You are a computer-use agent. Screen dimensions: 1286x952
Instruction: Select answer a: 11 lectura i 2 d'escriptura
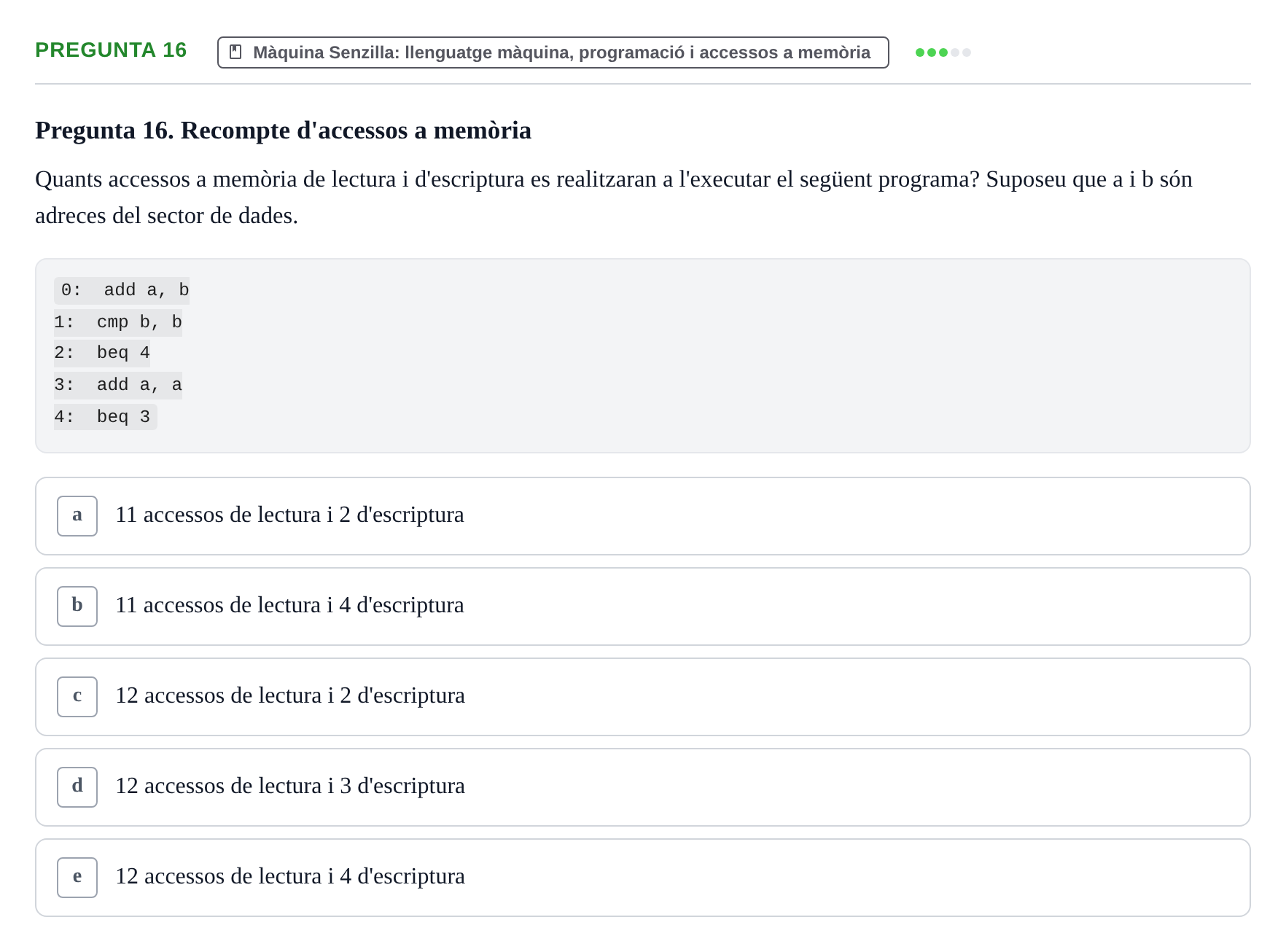(x=642, y=515)
